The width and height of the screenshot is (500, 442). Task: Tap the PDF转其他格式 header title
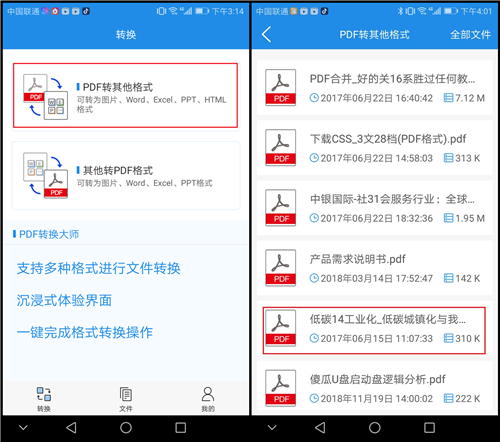(374, 35)
